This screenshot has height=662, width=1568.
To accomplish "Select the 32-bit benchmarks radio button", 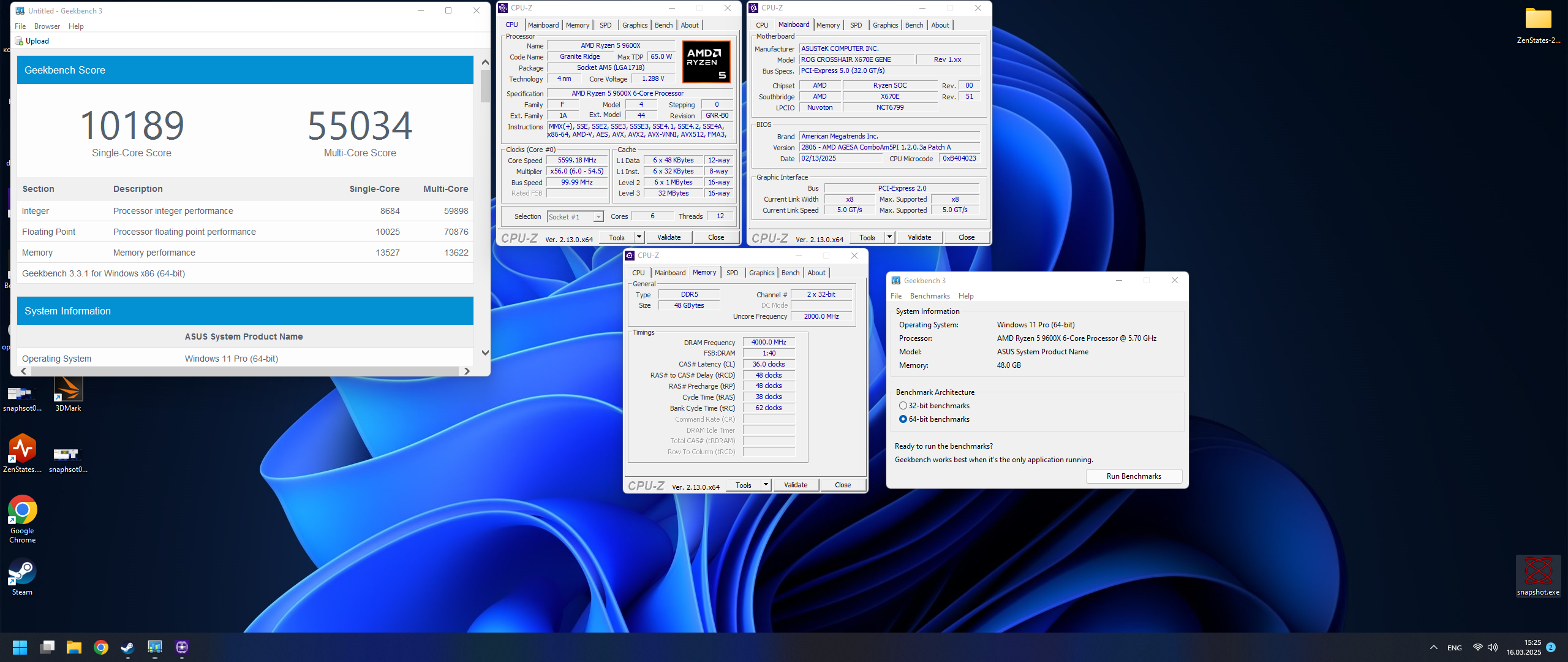I will pyautogui.click(x=903, y=406).
